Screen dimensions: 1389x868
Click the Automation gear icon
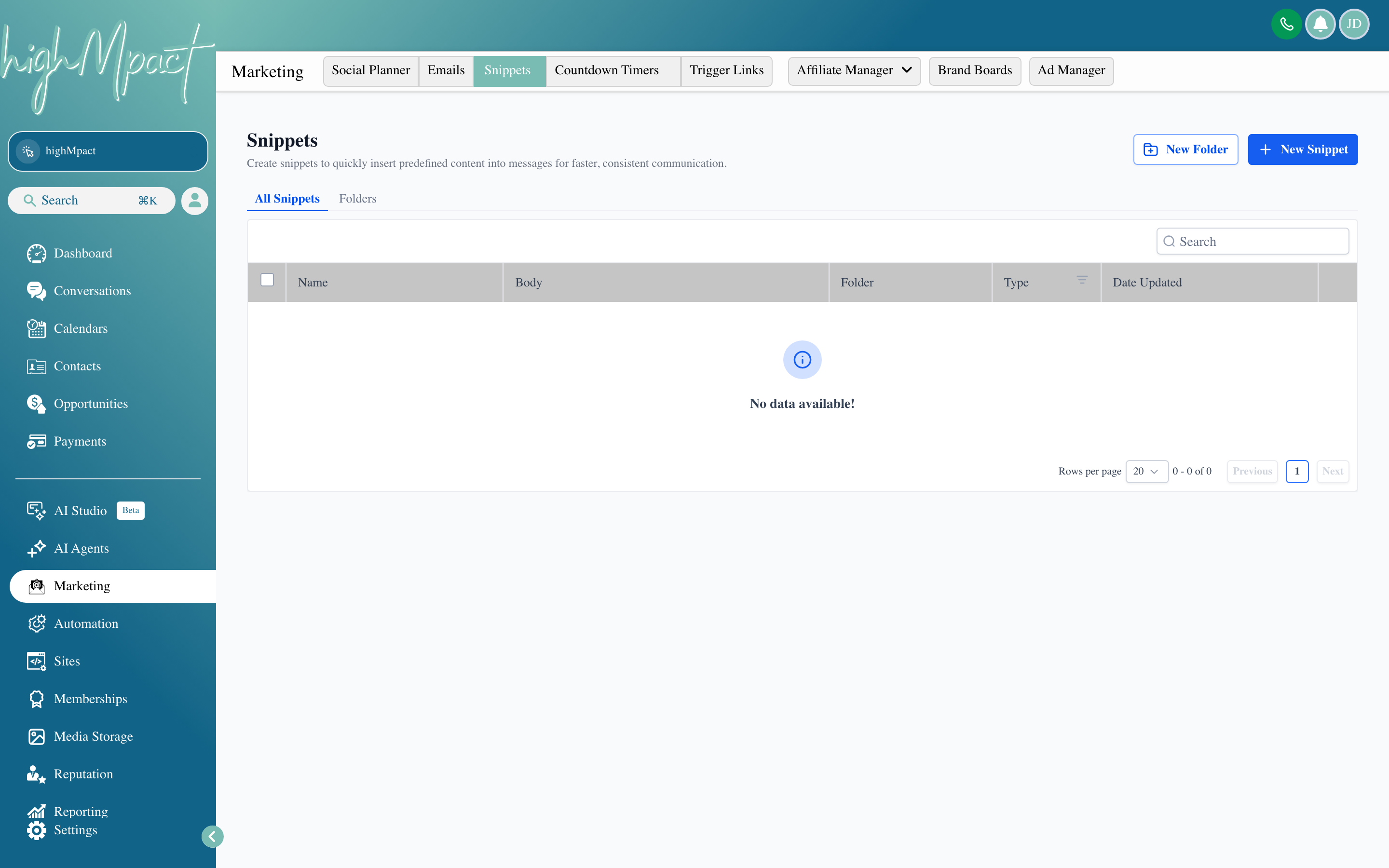click(x=36, y=624)
